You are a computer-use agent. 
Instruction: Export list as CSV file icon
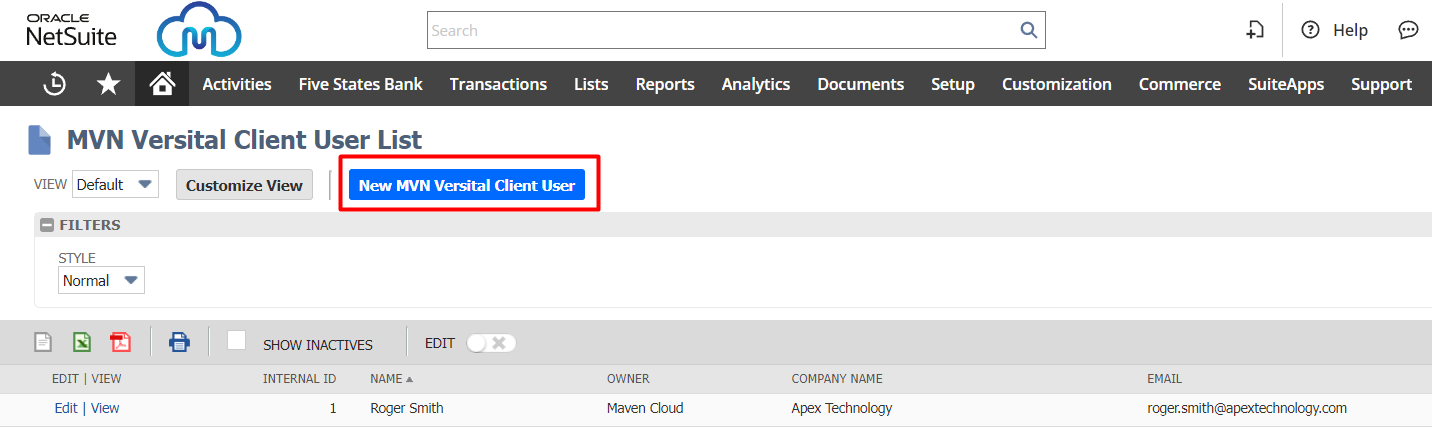pyautogui.click(x=43, y=343)
